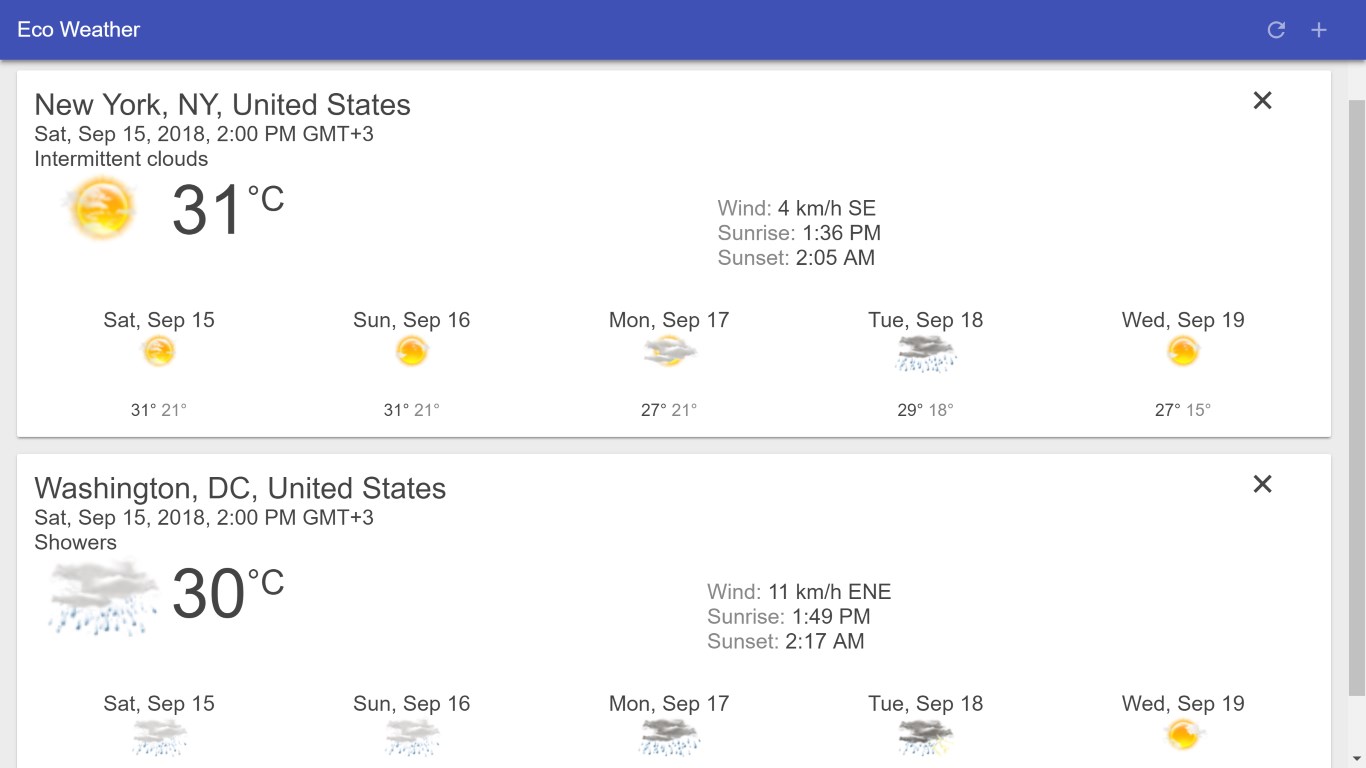Click the vertical scrollbar on the right
Viewport: 1366px width, 768px height.
point(1357,400)
